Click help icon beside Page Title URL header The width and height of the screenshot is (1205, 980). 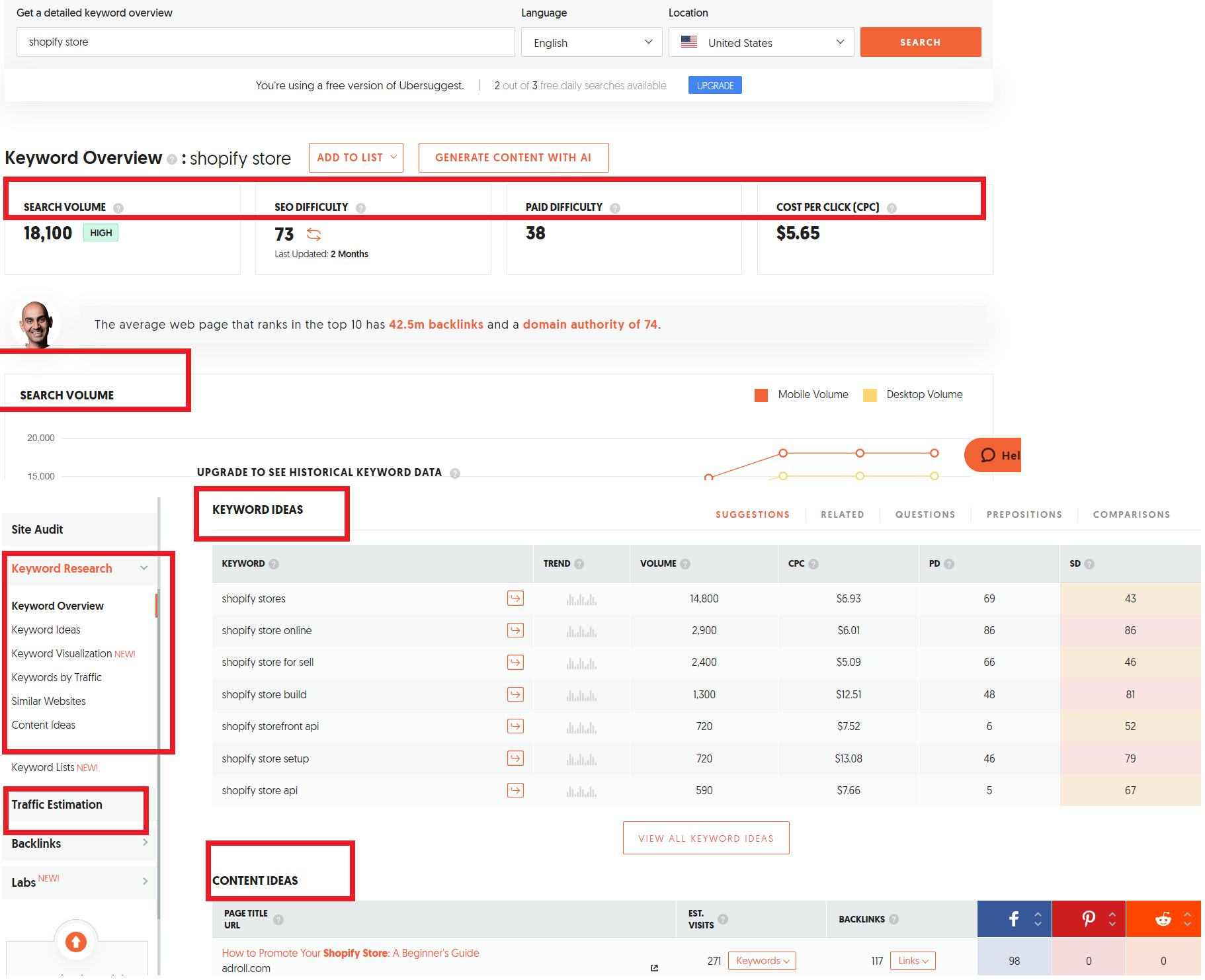(278, 920)
